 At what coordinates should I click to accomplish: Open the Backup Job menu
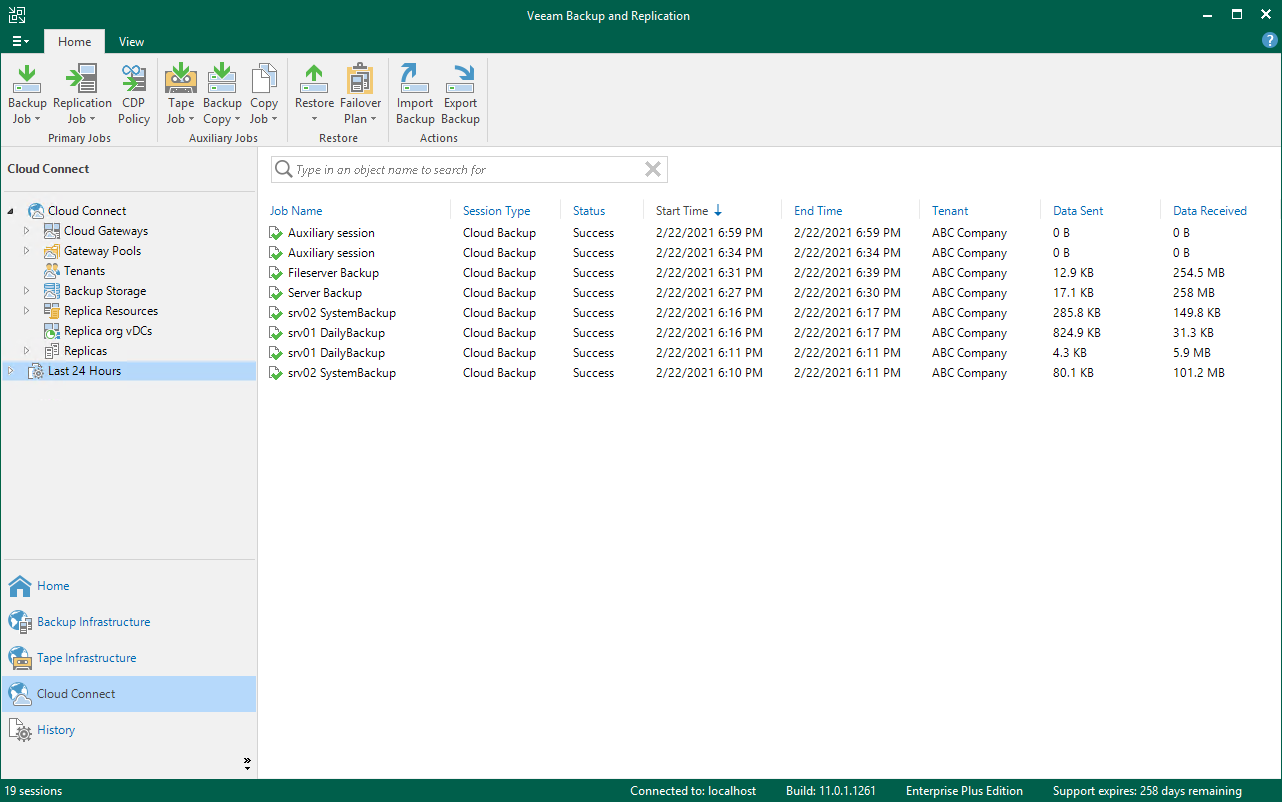tap(27, 94)
